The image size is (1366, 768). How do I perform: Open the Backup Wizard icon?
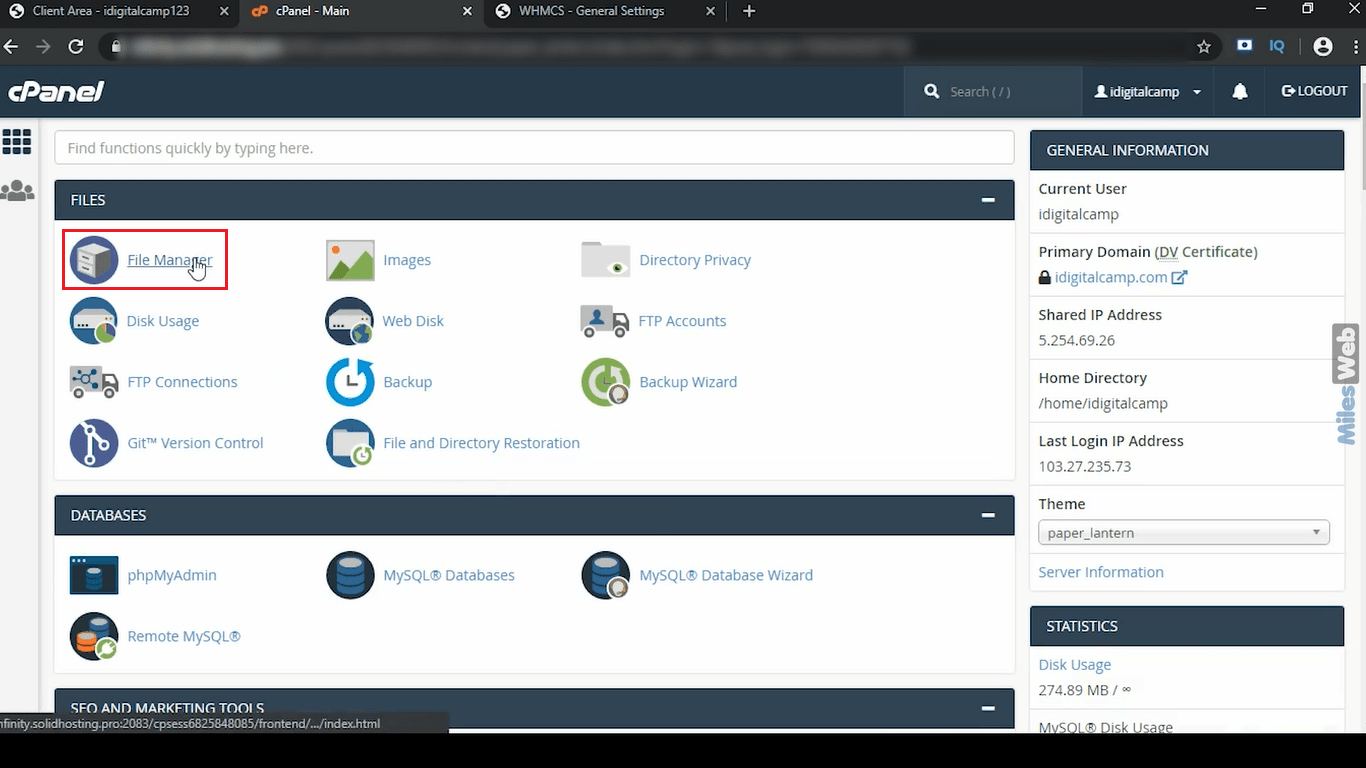point(606,382)
